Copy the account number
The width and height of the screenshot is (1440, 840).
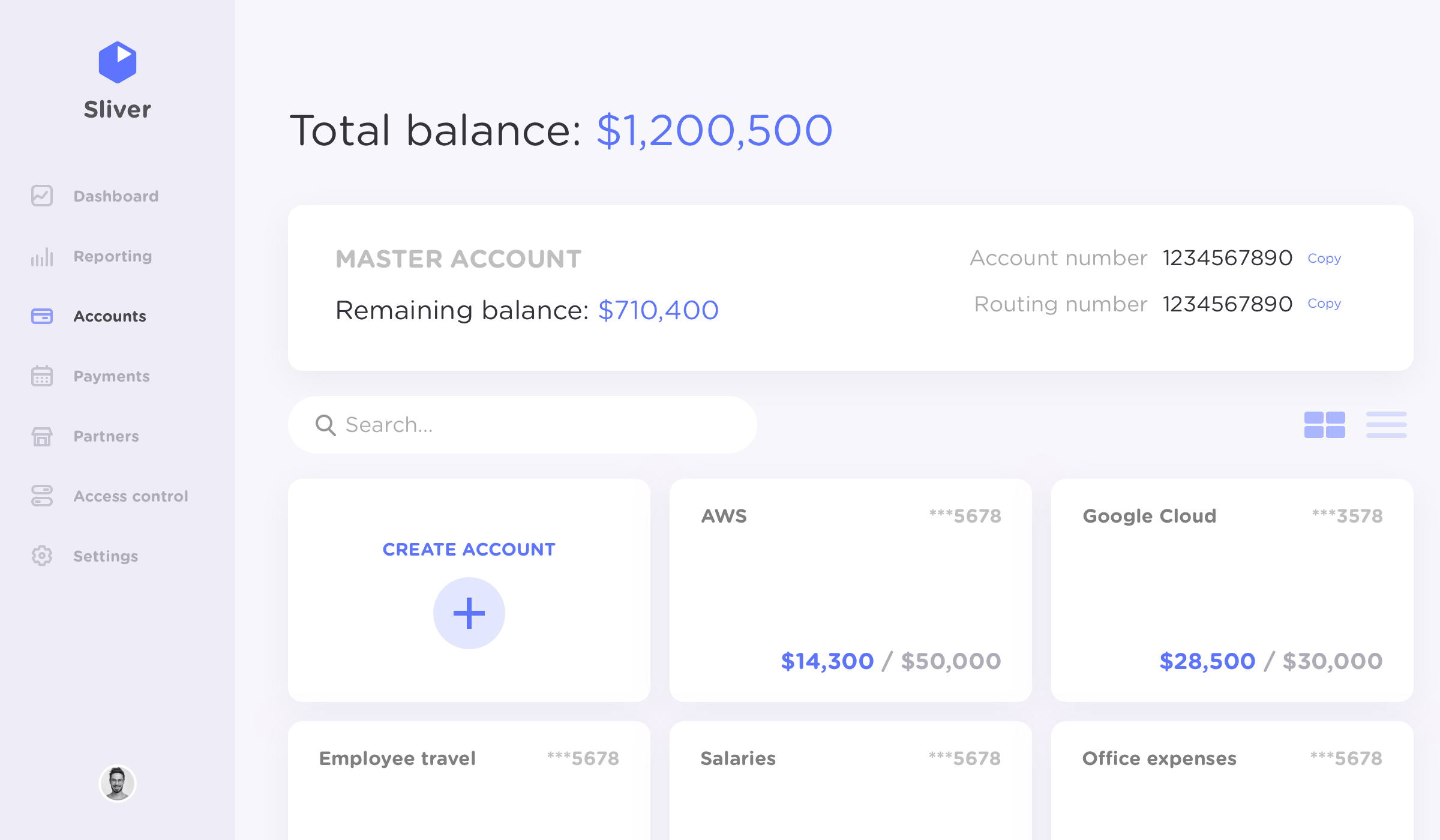(1324, 258)
